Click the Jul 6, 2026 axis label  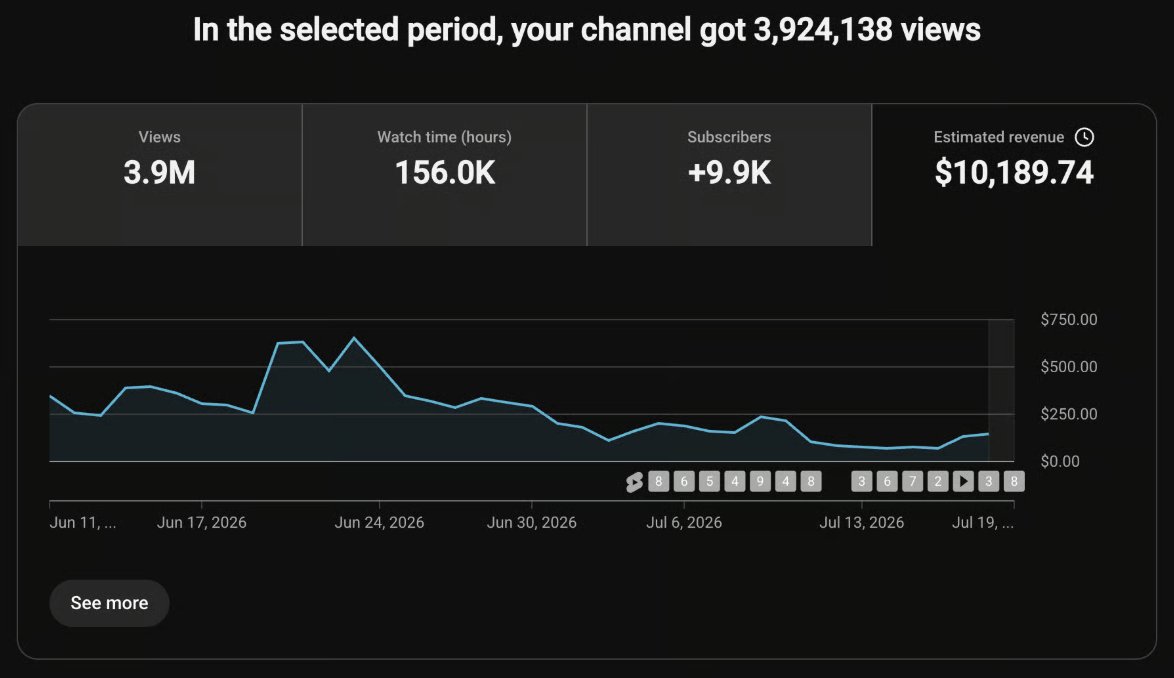(x=684, y=522)
